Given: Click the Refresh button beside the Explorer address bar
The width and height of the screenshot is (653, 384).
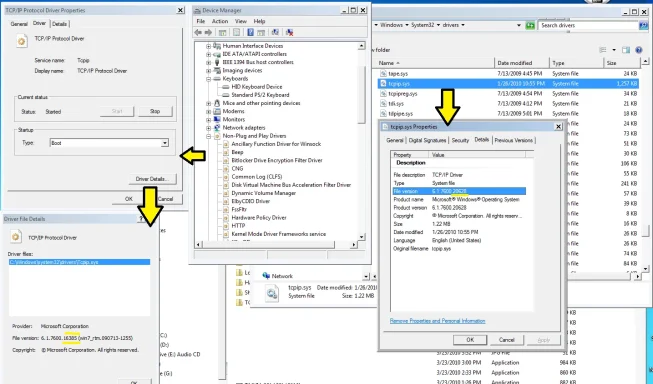Looking at the screenshot, I should tap(530, 25).
